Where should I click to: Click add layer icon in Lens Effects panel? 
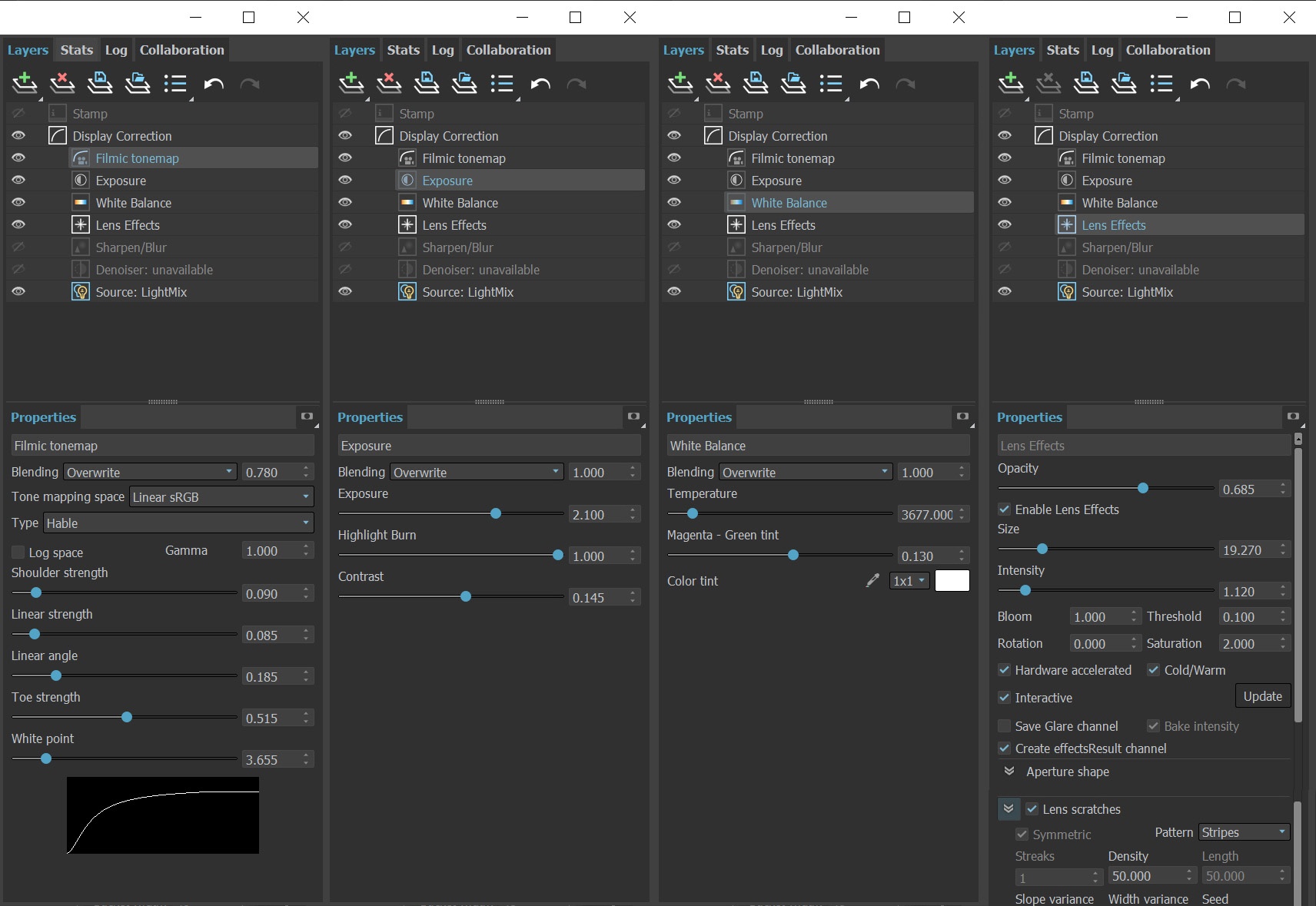tap(1011, 82)
